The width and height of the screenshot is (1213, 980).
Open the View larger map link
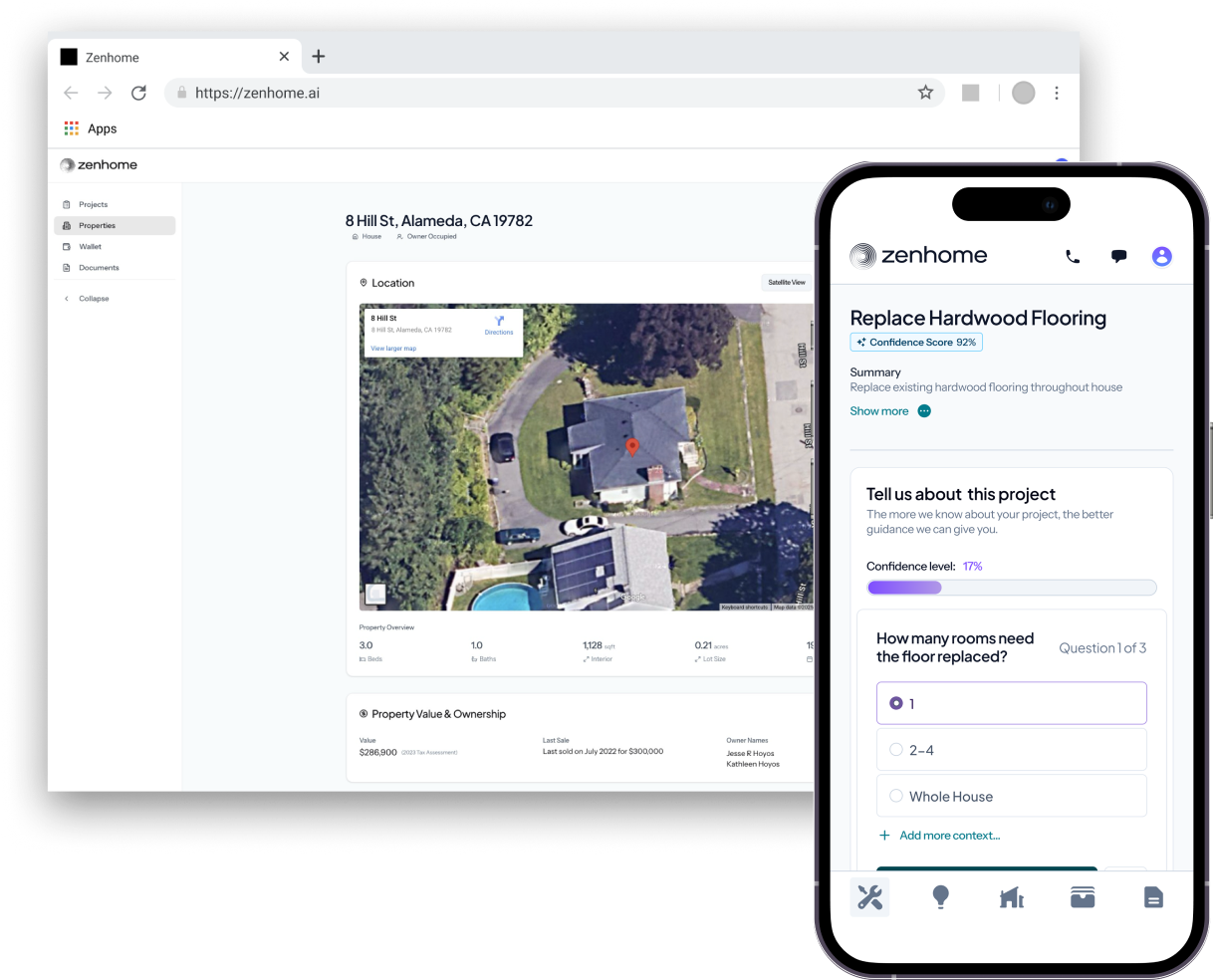coord(393,349)
